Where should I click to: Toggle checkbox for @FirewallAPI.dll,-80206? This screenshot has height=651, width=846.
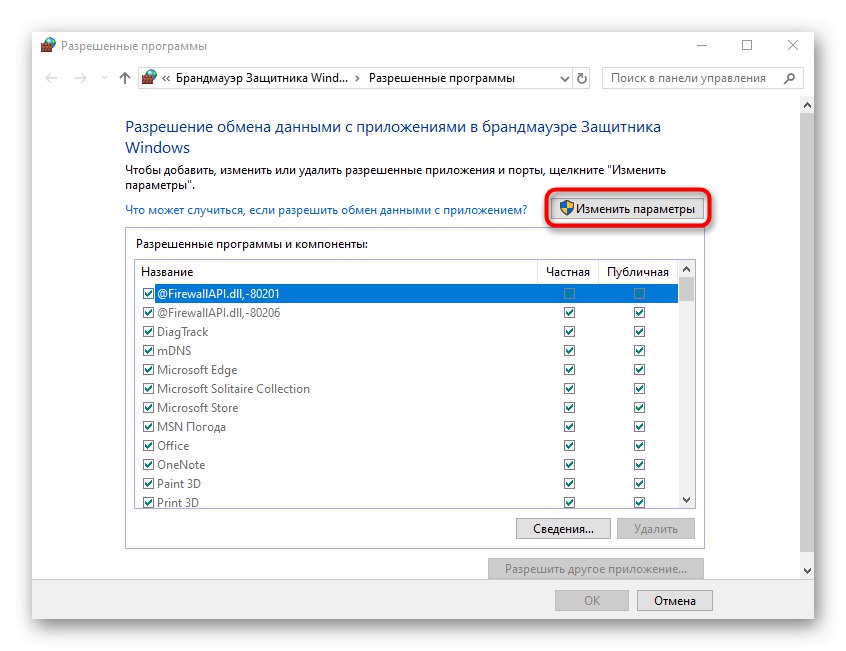tap(148, 312)
